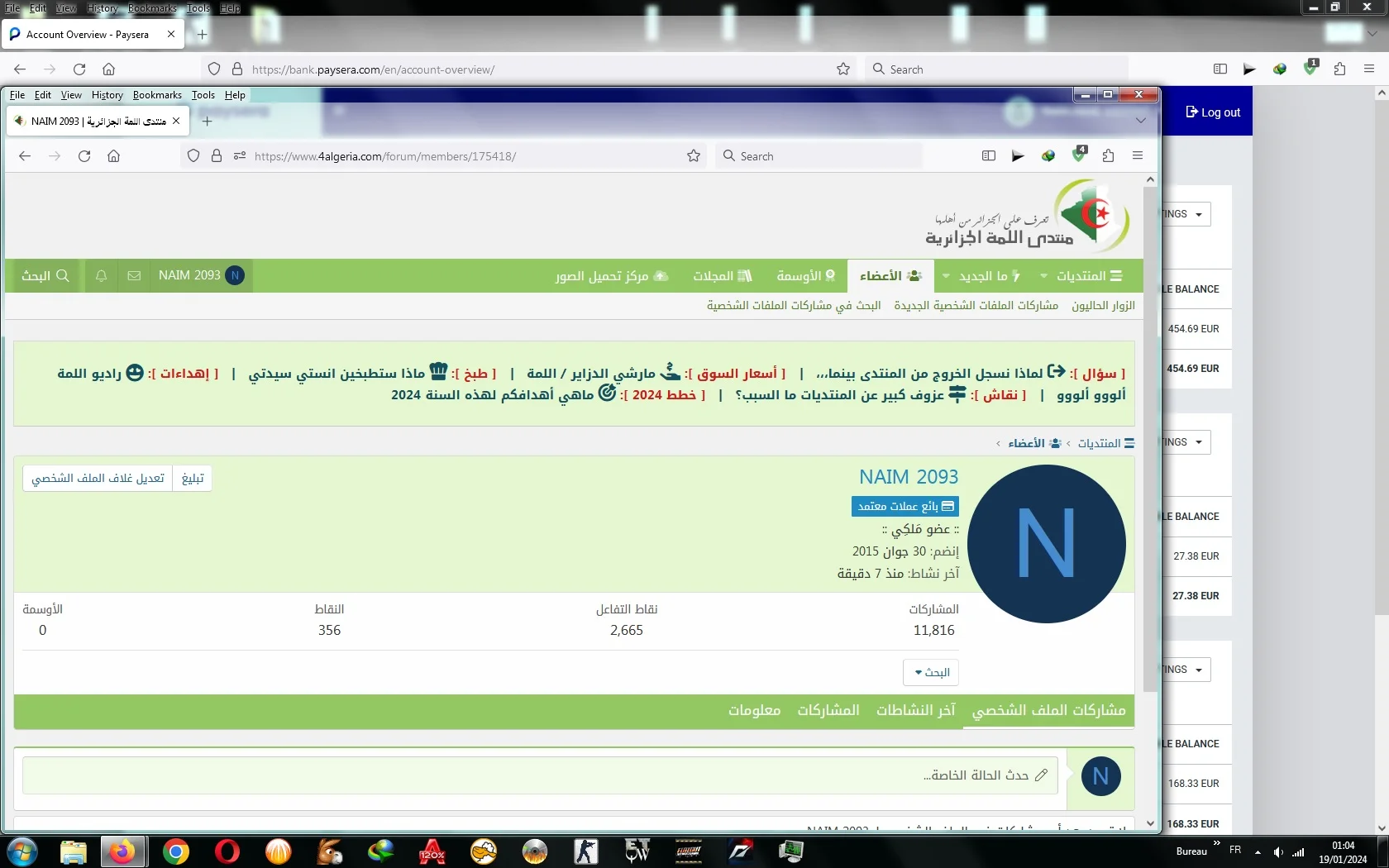Click the تعديل غلاف الملف الشخصي button
Viewport: 1389px width, 868px height.
[x=98, y=479]
